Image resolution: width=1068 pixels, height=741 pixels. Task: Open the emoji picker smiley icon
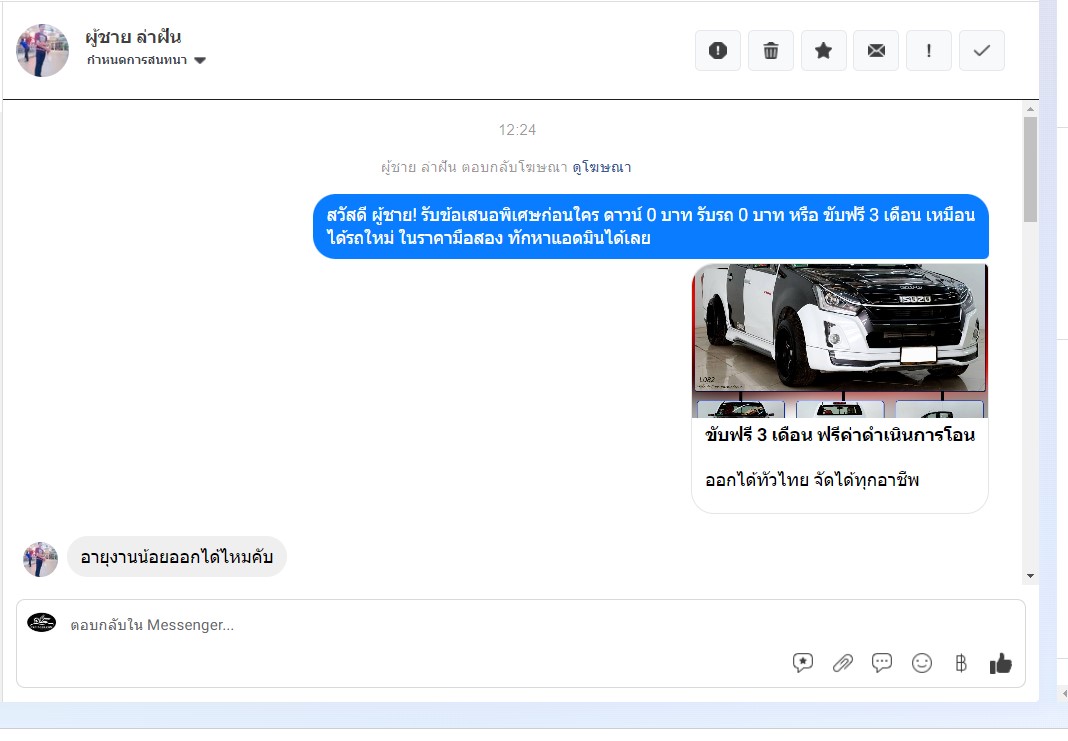click(x=922, y=663)
